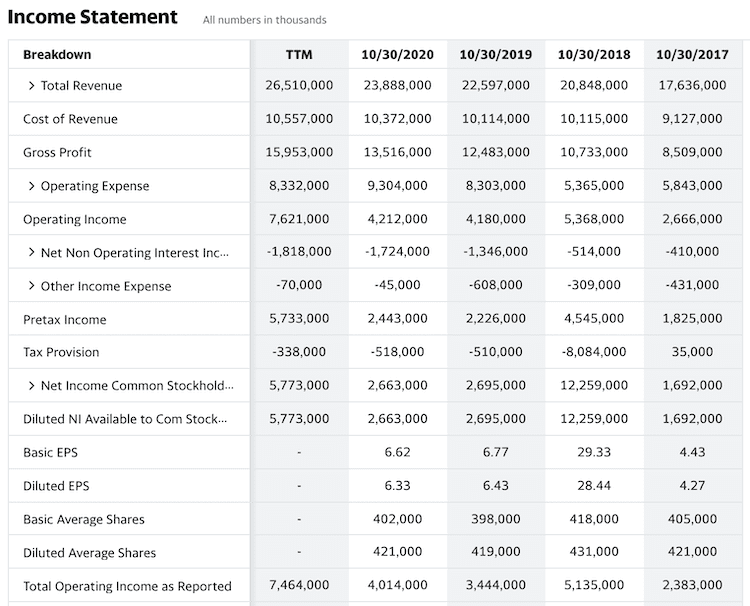This screenshot has height=606, width=750.
Task: Click the Tax Provision row label
Action: tap(61, 352)
